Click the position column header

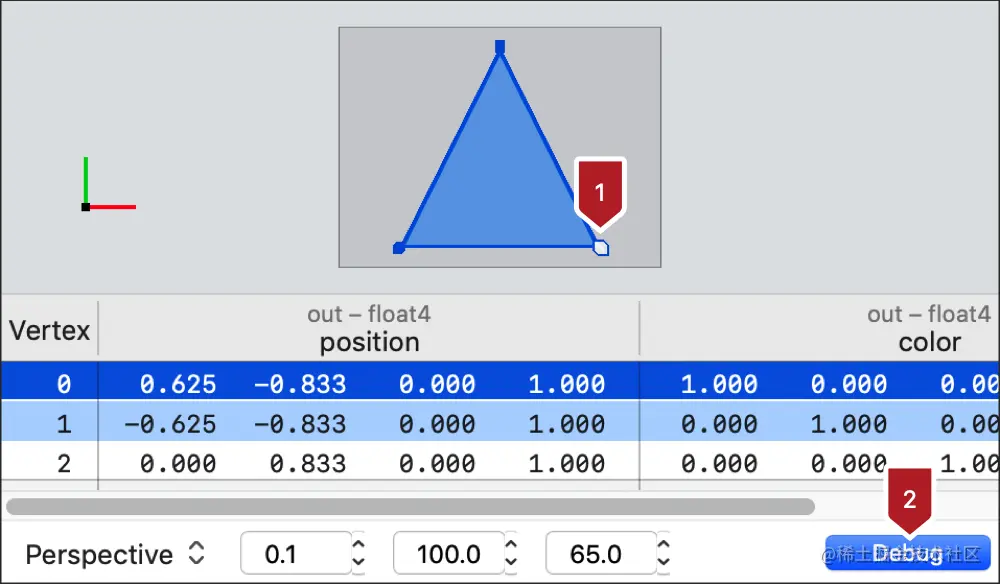pyautogui.click(x=369, y=329)
